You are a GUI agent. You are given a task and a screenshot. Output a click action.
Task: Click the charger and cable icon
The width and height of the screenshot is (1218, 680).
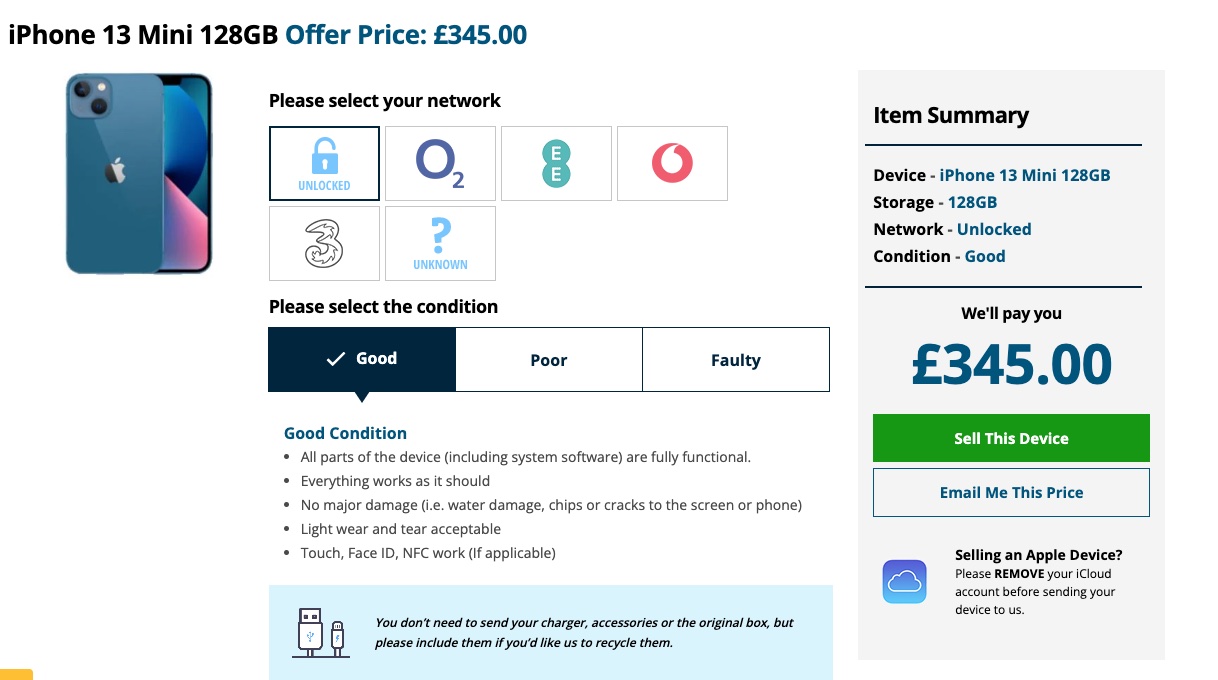(320, 632)
